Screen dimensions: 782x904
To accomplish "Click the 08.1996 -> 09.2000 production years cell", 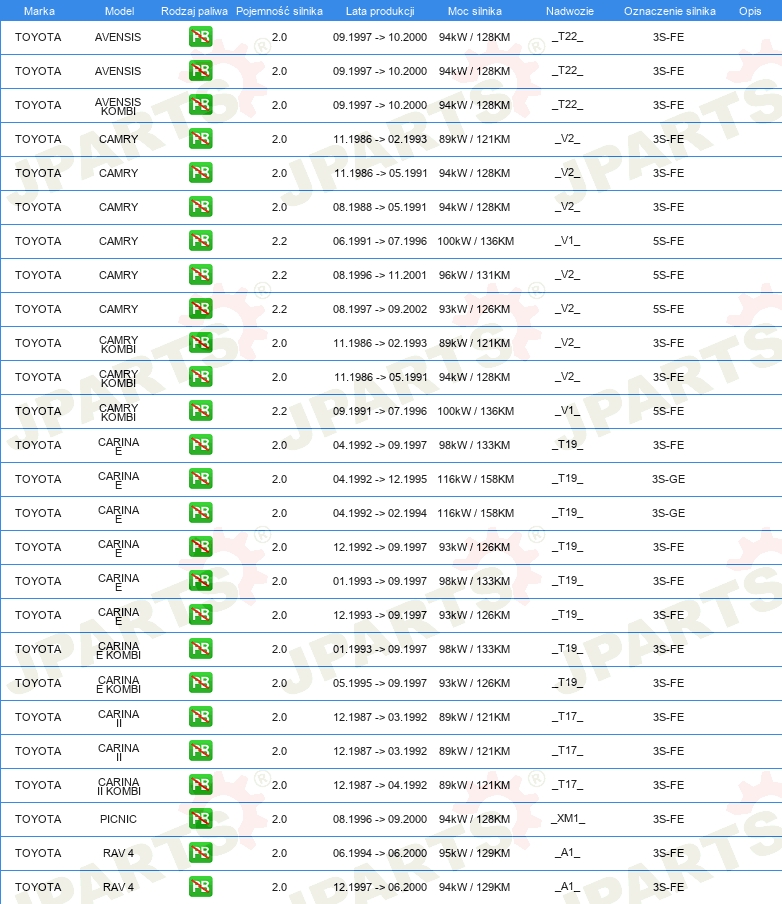I will click(380, 819).
